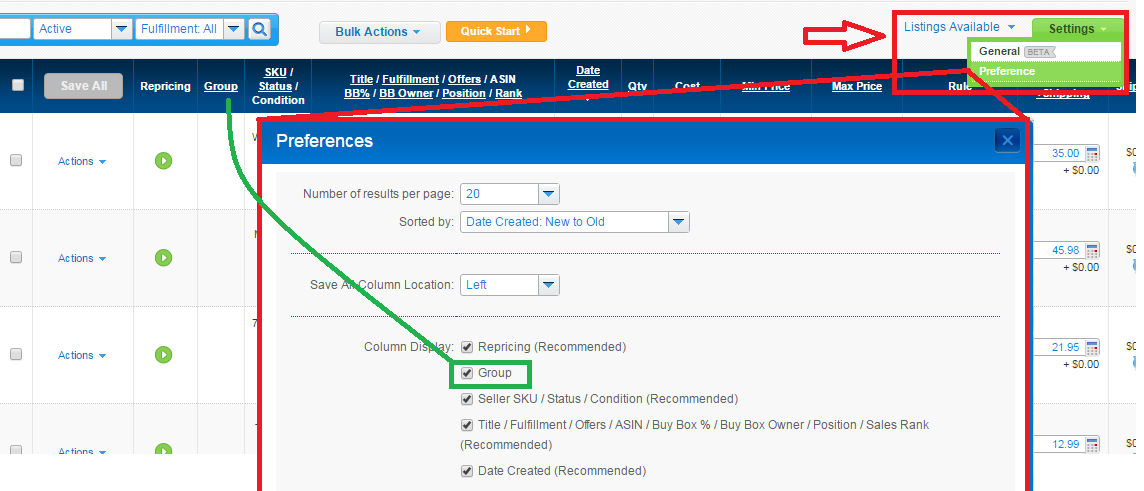Open the Listings Available menu
This screenshot has width=1144, height=491.
coord(959,27)
